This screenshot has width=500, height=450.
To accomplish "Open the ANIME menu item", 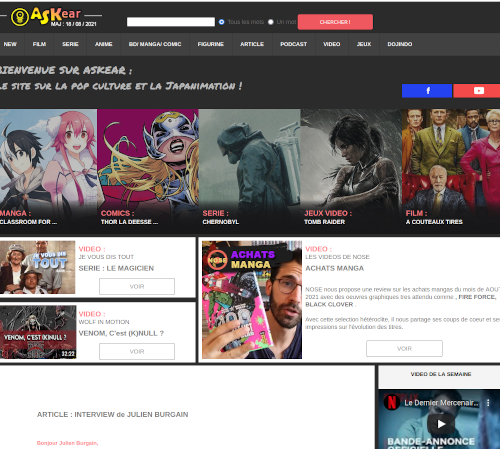I will 104,44.
